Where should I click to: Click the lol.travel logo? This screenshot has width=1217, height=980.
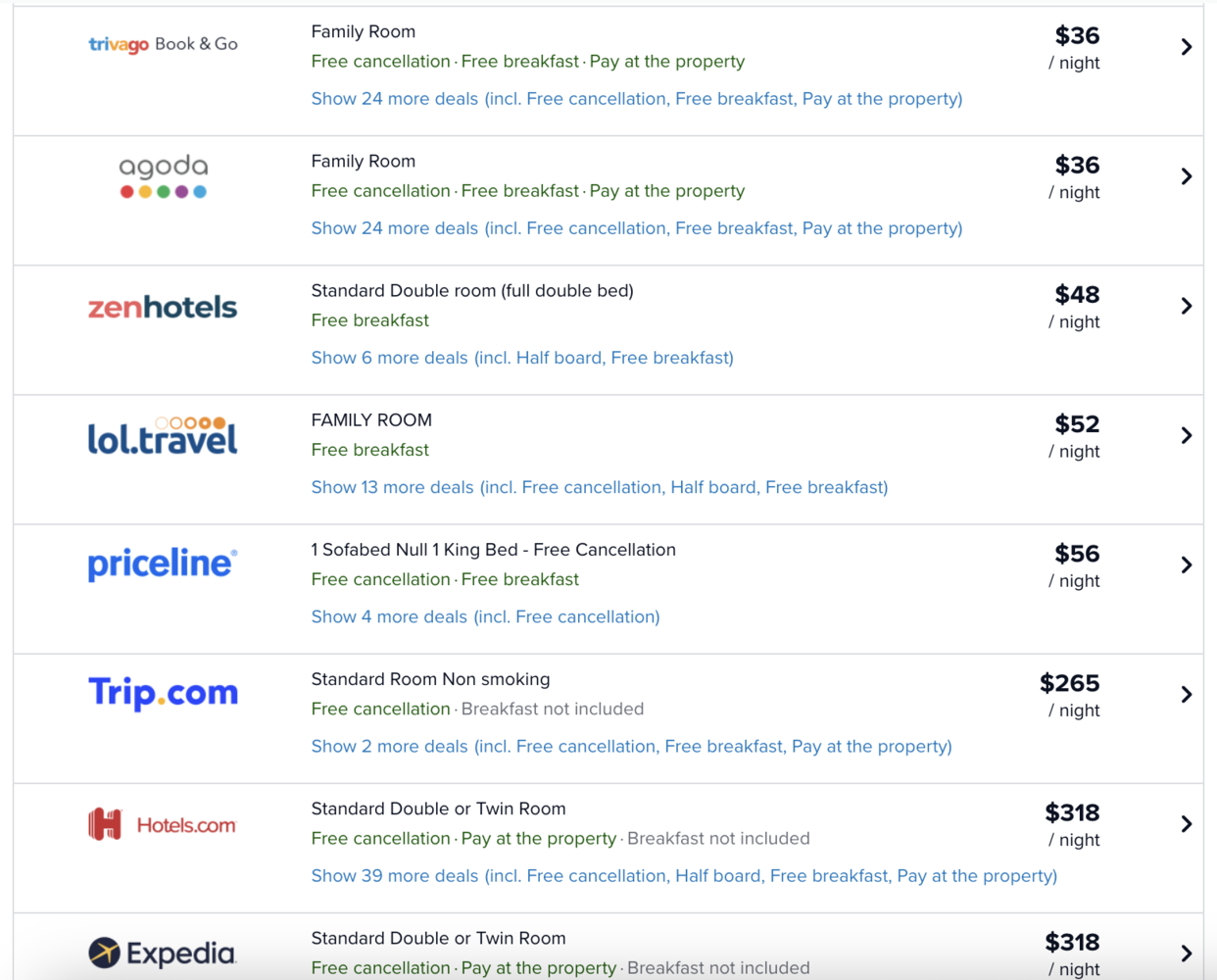[x=163, y=436]
